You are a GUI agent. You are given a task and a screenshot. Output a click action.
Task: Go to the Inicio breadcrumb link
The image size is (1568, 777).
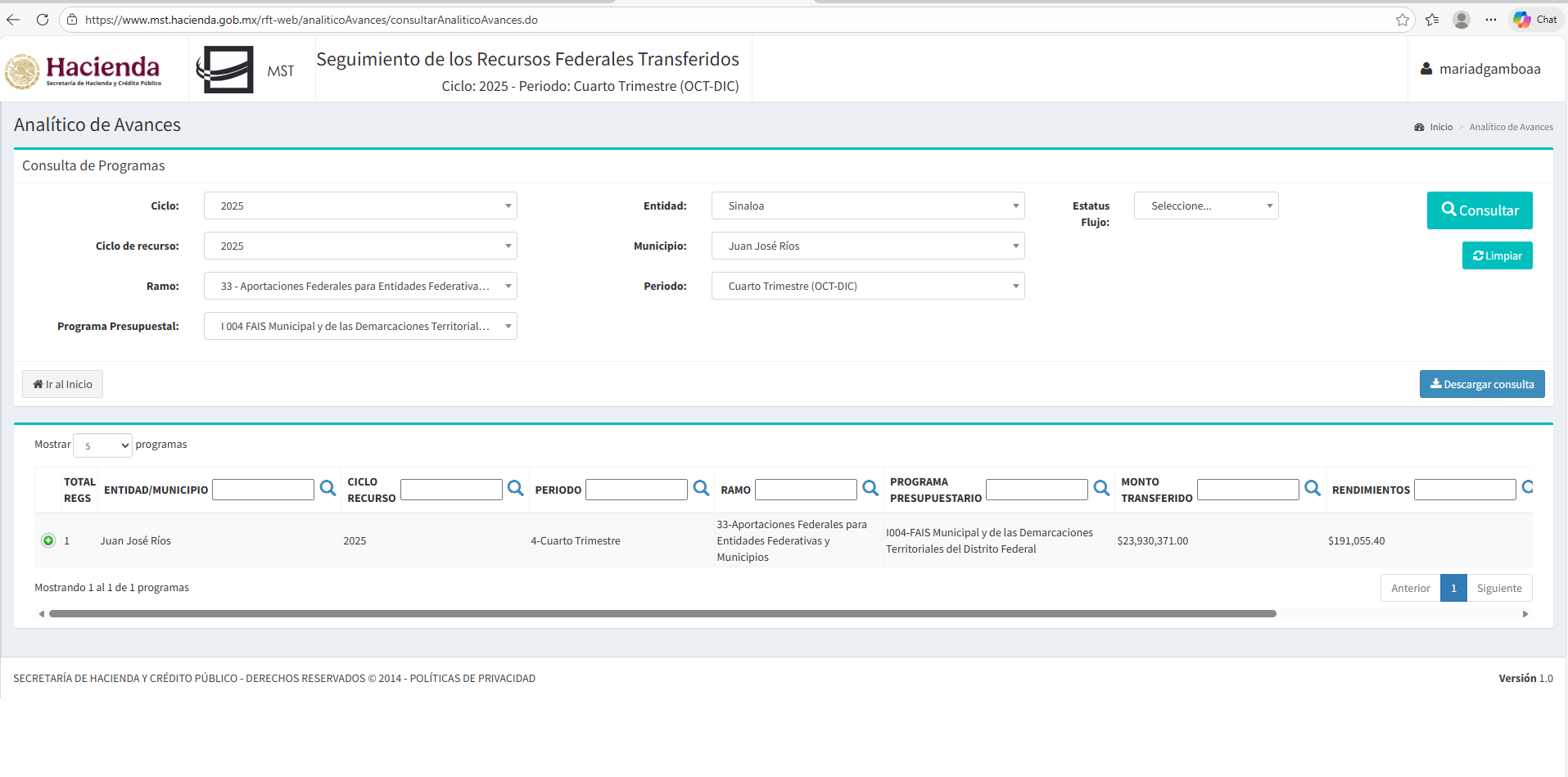(x=1440, y=127)
